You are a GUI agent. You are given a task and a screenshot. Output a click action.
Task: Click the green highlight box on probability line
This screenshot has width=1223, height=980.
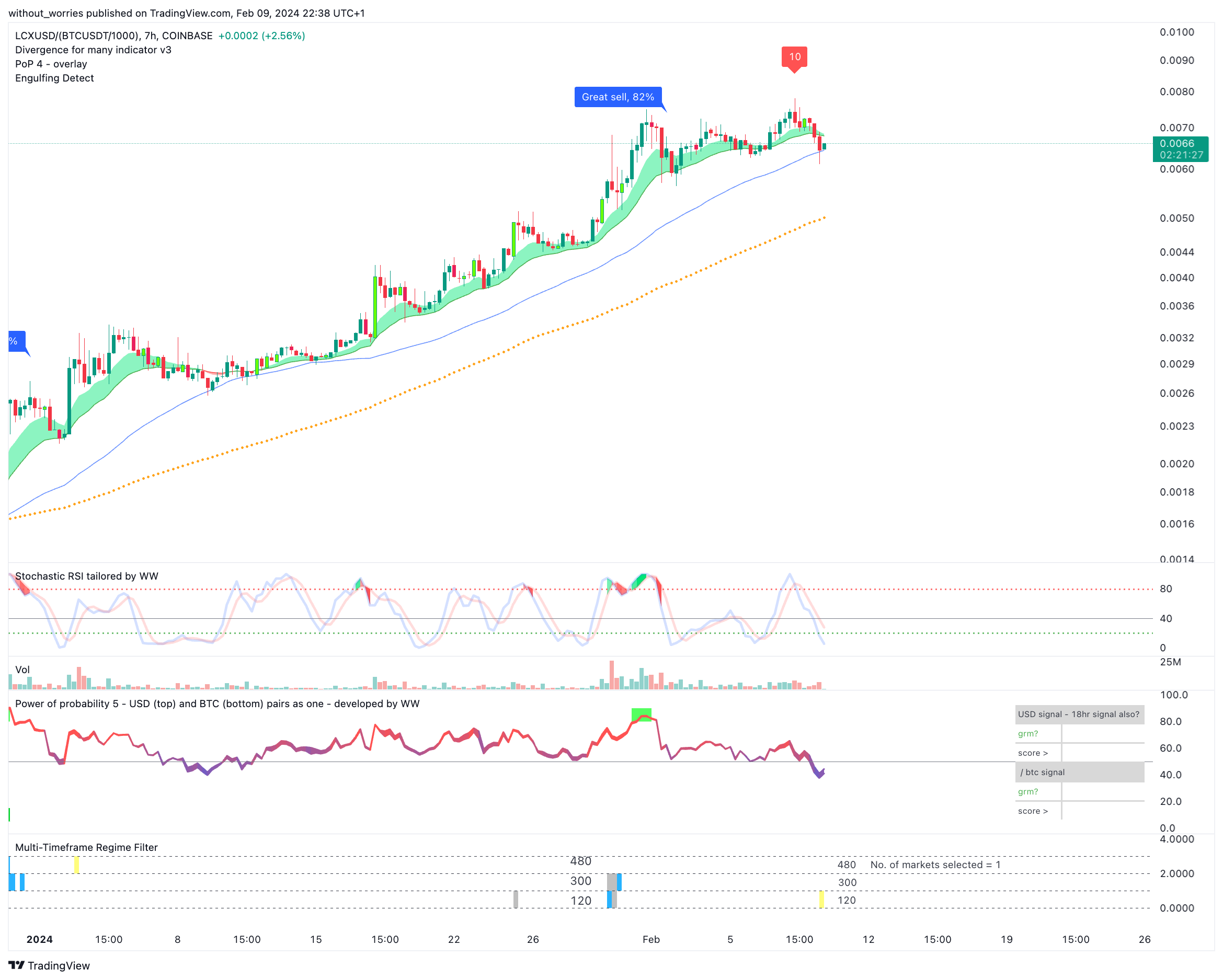[642, 714]
